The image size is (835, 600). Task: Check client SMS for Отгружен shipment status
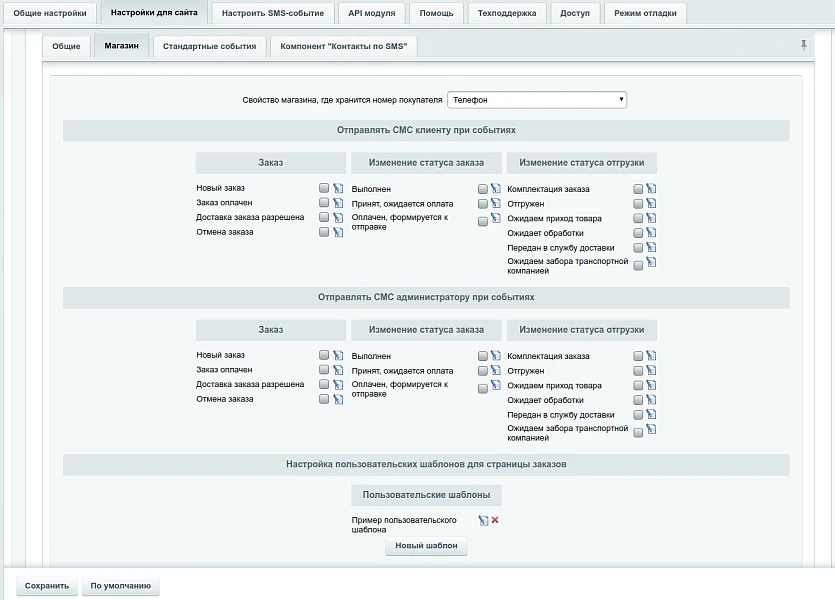[638, 204]
